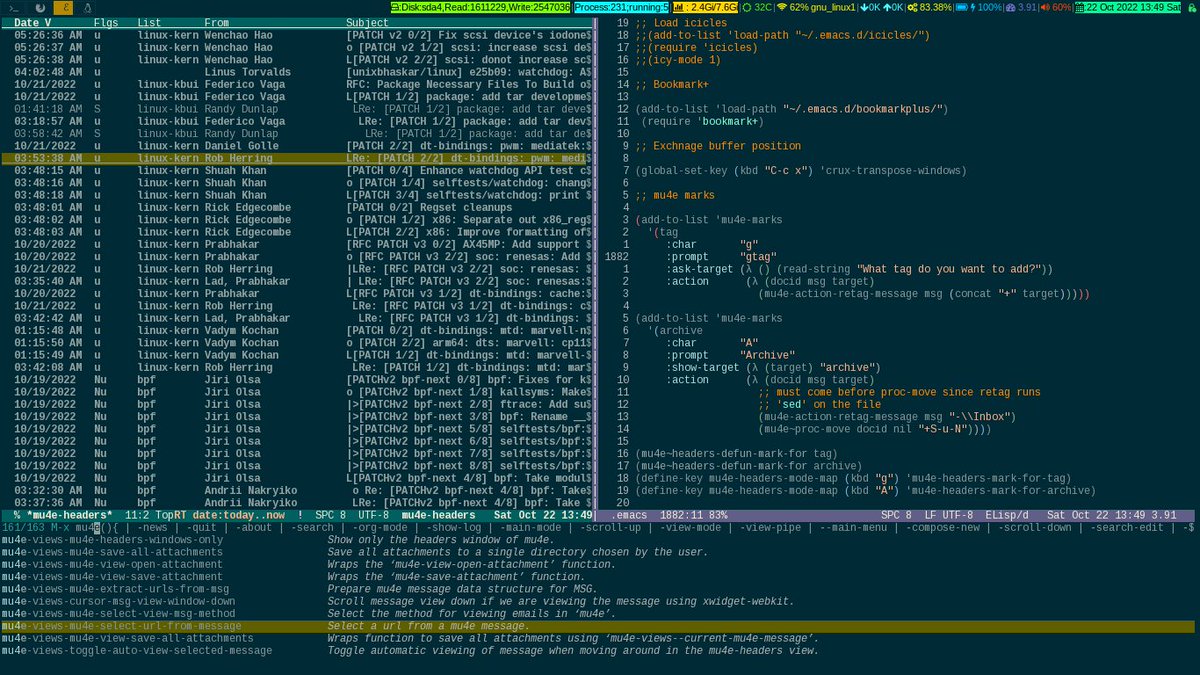The height and width of the screenshot is (675, 1200).
Task: Click the disk sda4 read/write status indicator
Action: pyautogui.click(x=480, y=7)
